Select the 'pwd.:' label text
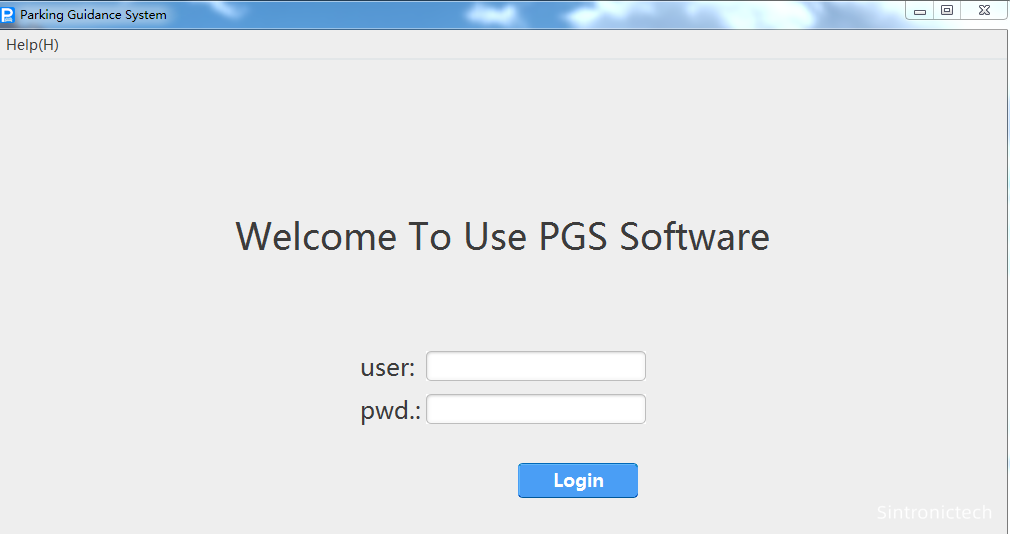Screen dimensions: 1010x534 pos(390,411)
